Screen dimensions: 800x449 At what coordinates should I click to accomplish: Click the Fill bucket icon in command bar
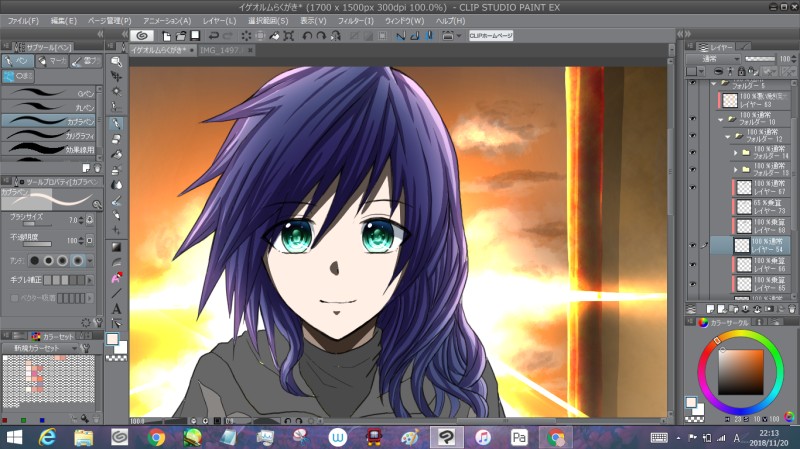point(274,36)
